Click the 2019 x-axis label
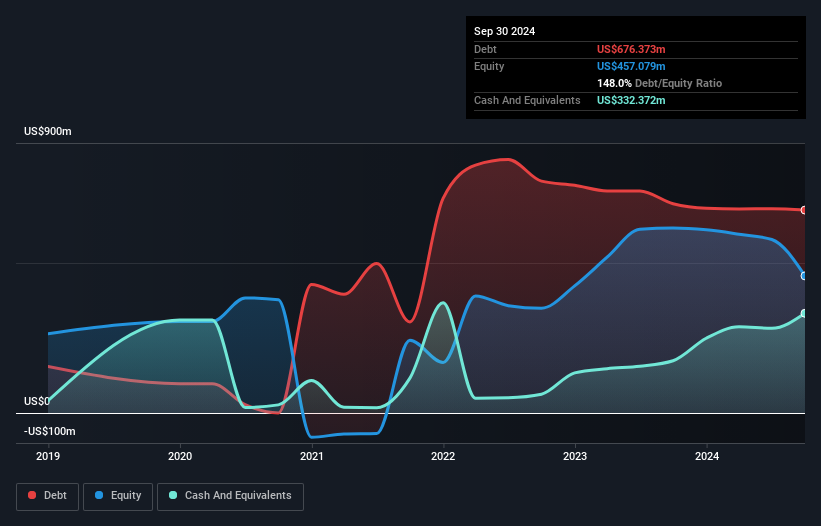 48,456
